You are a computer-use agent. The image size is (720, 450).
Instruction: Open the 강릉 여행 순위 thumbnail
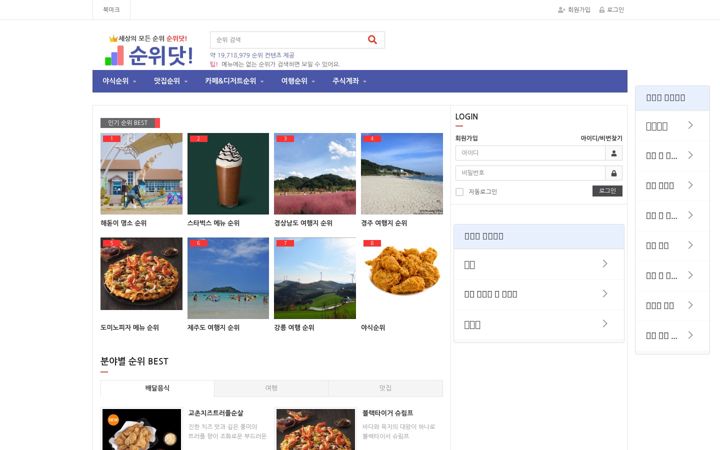[315, 278]
